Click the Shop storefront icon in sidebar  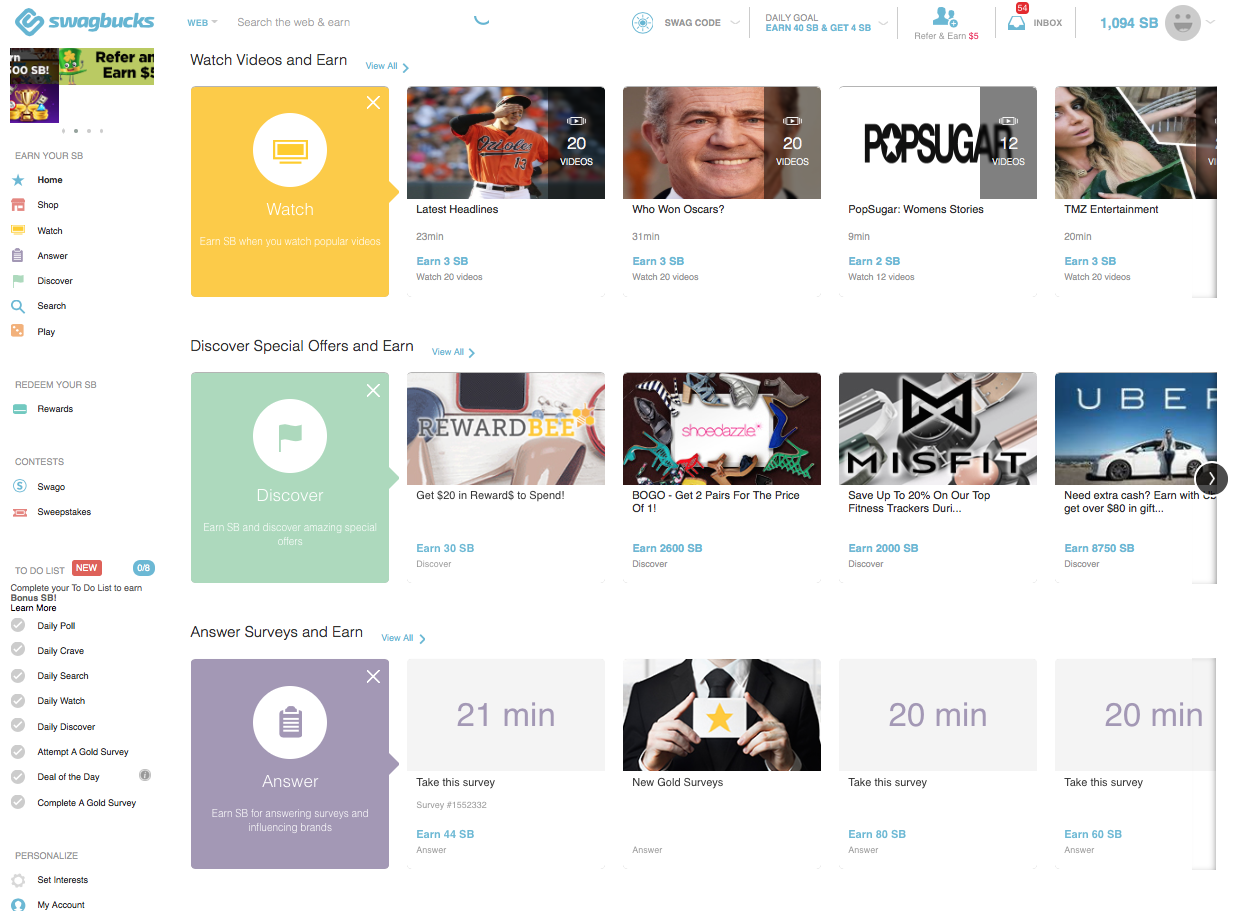point(18,205)
